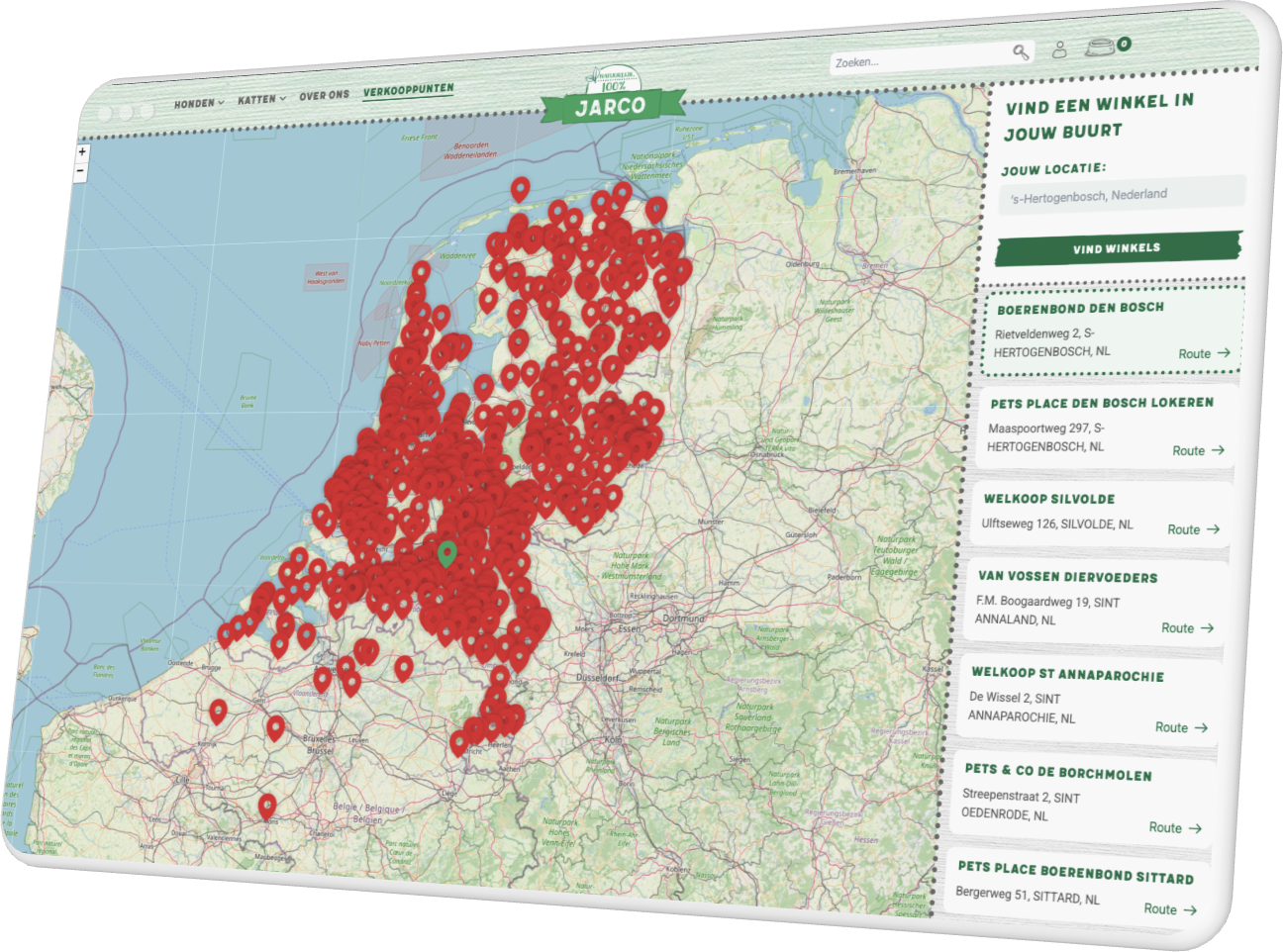1283x952 pixels.
Task: Zoom in the map with plus
Action: tap(82, 152)
